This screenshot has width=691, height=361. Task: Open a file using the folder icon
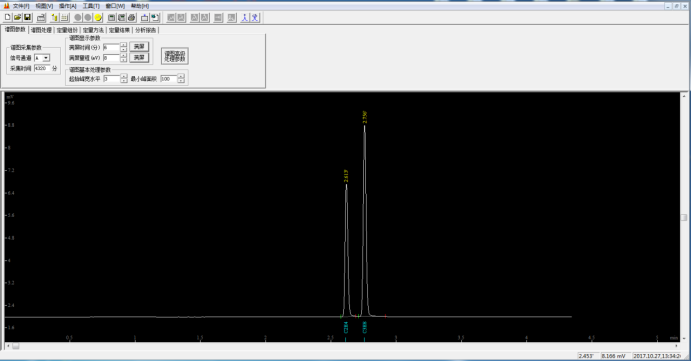[17, 18]
